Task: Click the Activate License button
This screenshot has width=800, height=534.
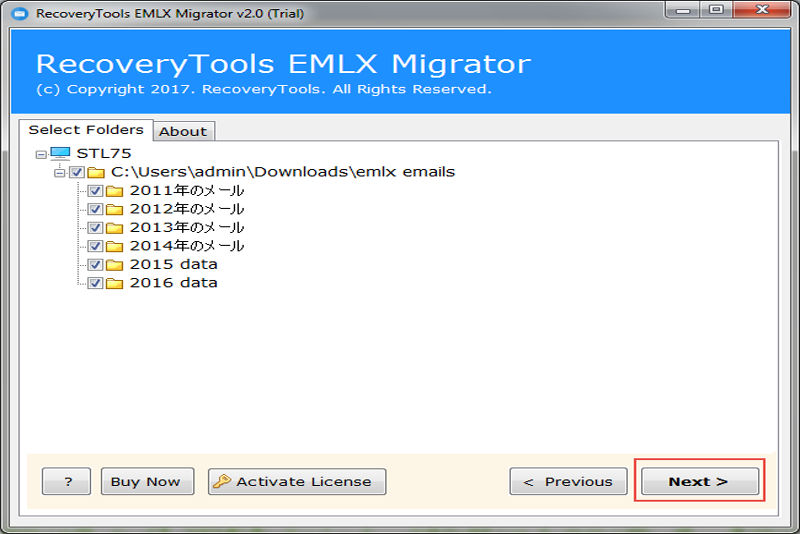Action: click(297, 481)
